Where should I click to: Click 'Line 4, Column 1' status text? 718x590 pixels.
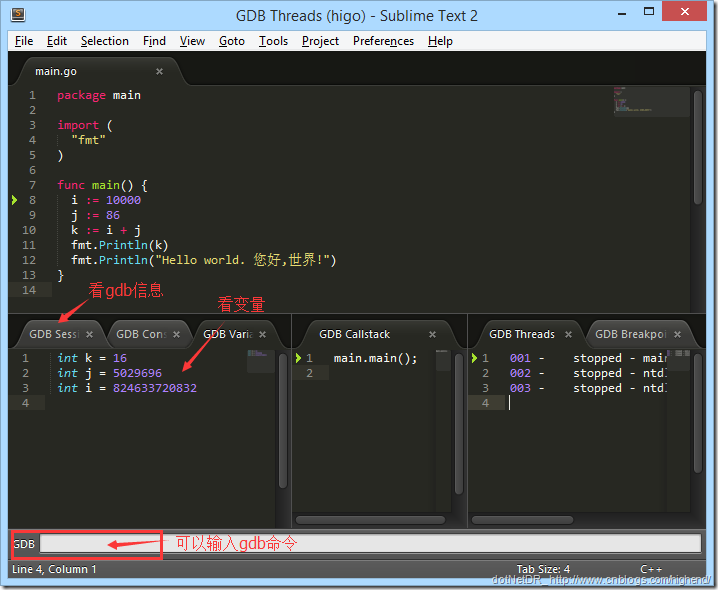point(54,569)
